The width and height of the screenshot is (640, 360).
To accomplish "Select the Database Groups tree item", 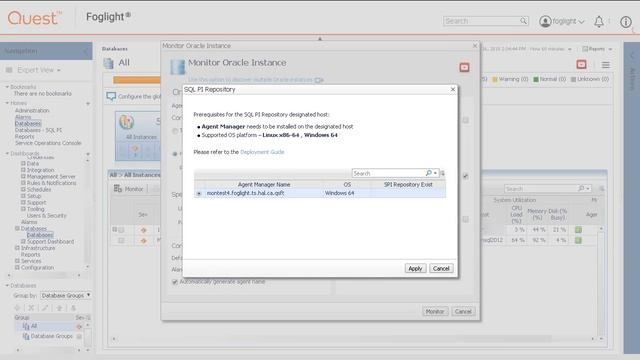I will click(x=51, y=336).
